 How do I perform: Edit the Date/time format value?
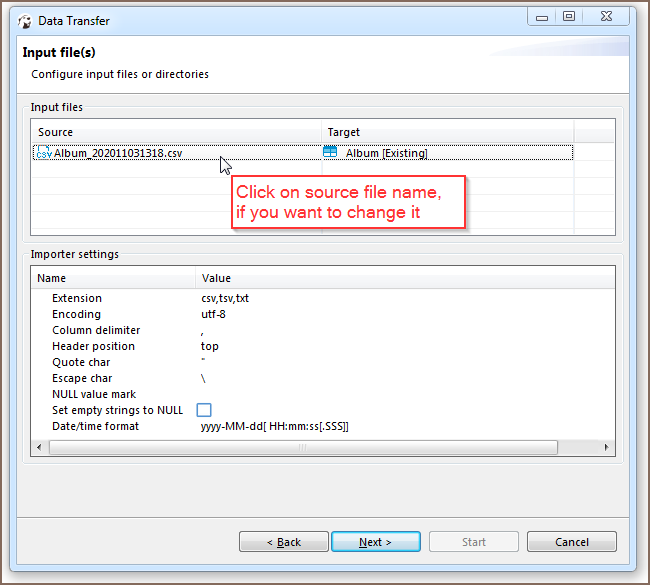tap(274, 426)
